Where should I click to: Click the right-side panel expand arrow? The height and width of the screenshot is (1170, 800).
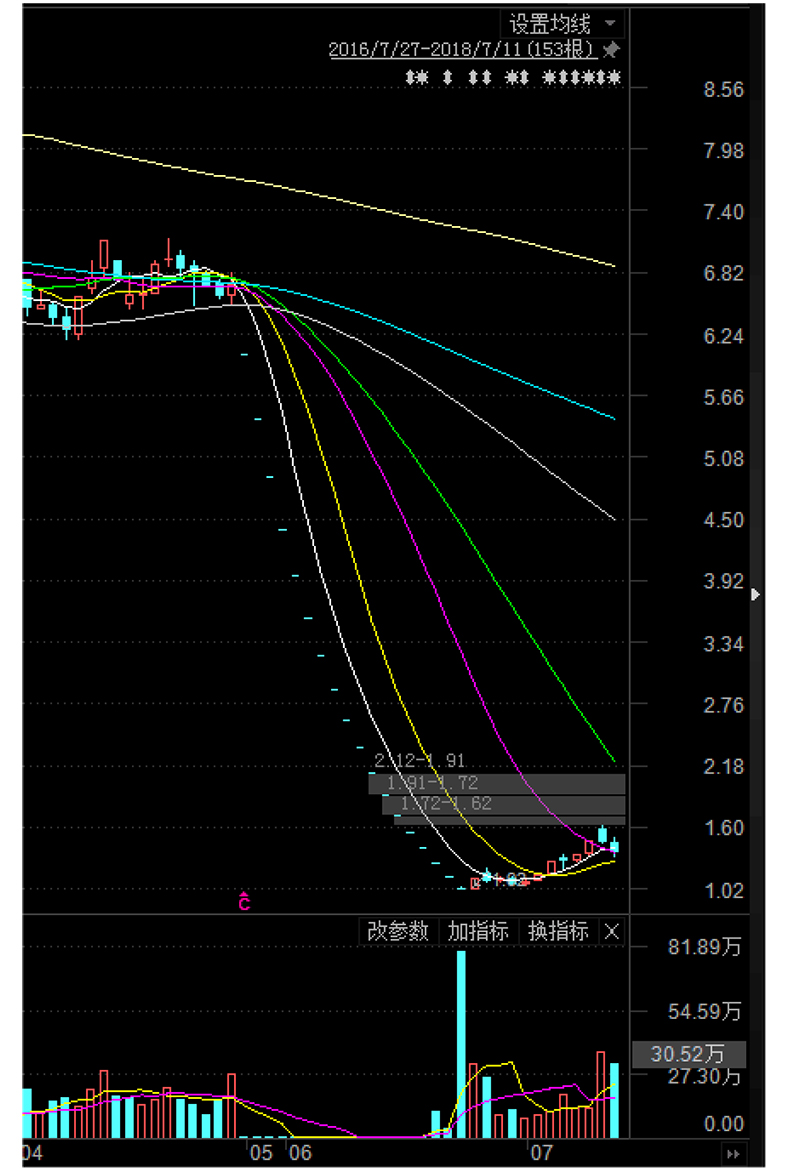(755, 594)
